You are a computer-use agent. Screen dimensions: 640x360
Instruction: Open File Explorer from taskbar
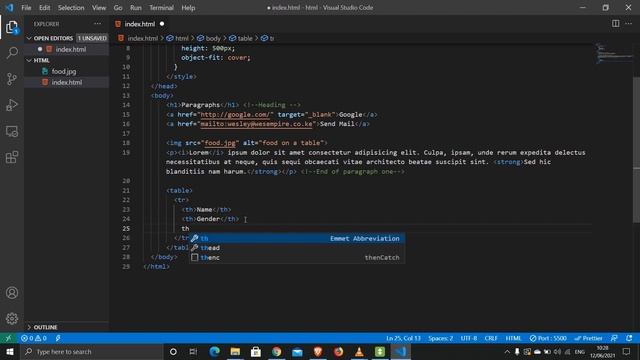tap(235, 351)
